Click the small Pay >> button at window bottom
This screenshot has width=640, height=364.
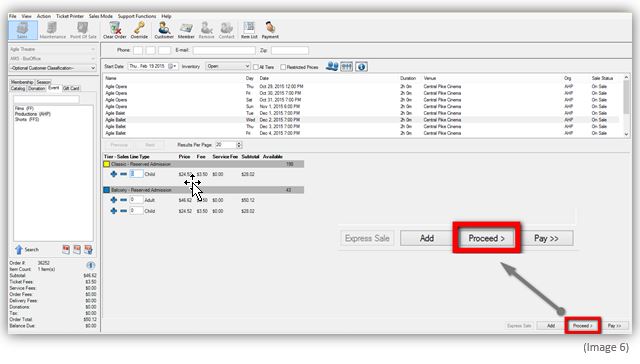coord(614,326)
